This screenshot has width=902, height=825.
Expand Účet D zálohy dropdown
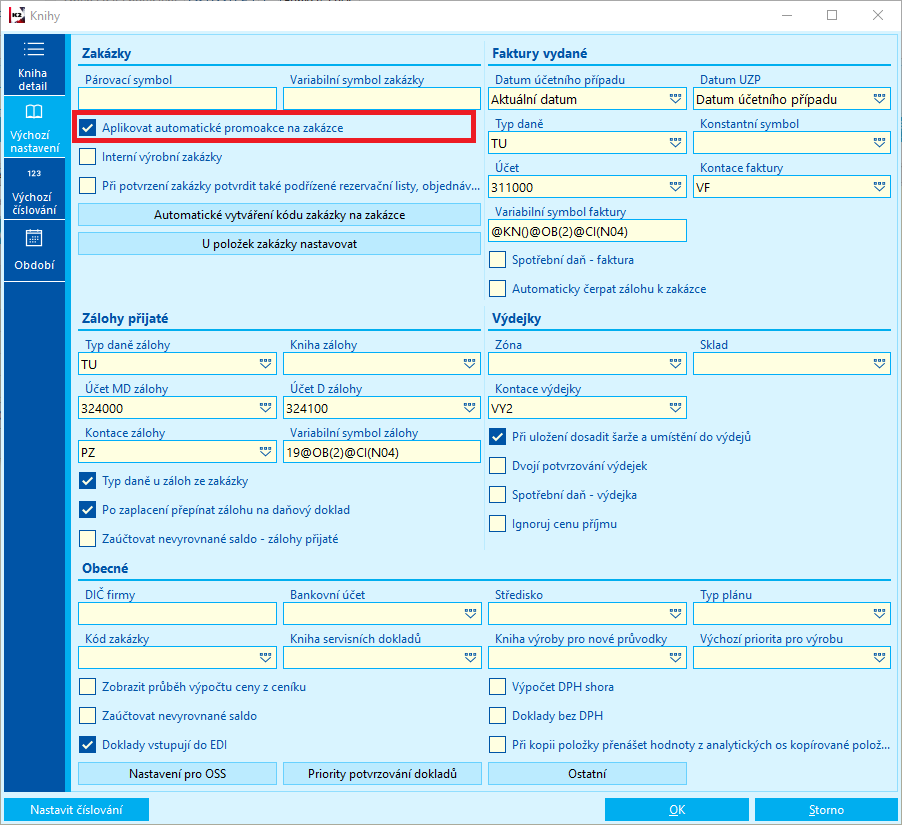[x=470, y=408]
